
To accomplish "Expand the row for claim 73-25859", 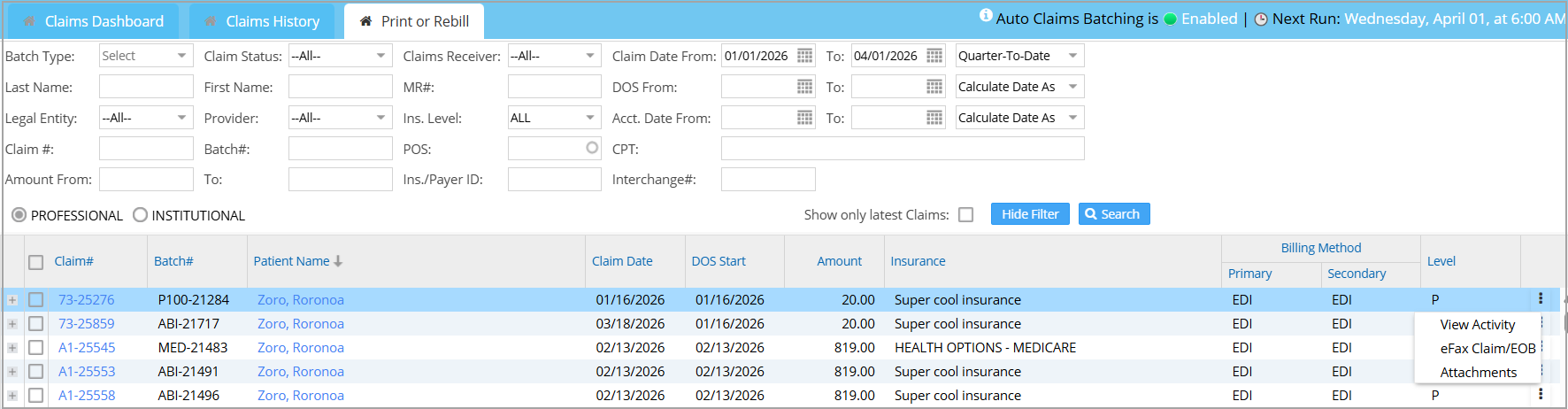I will (12, 324).
